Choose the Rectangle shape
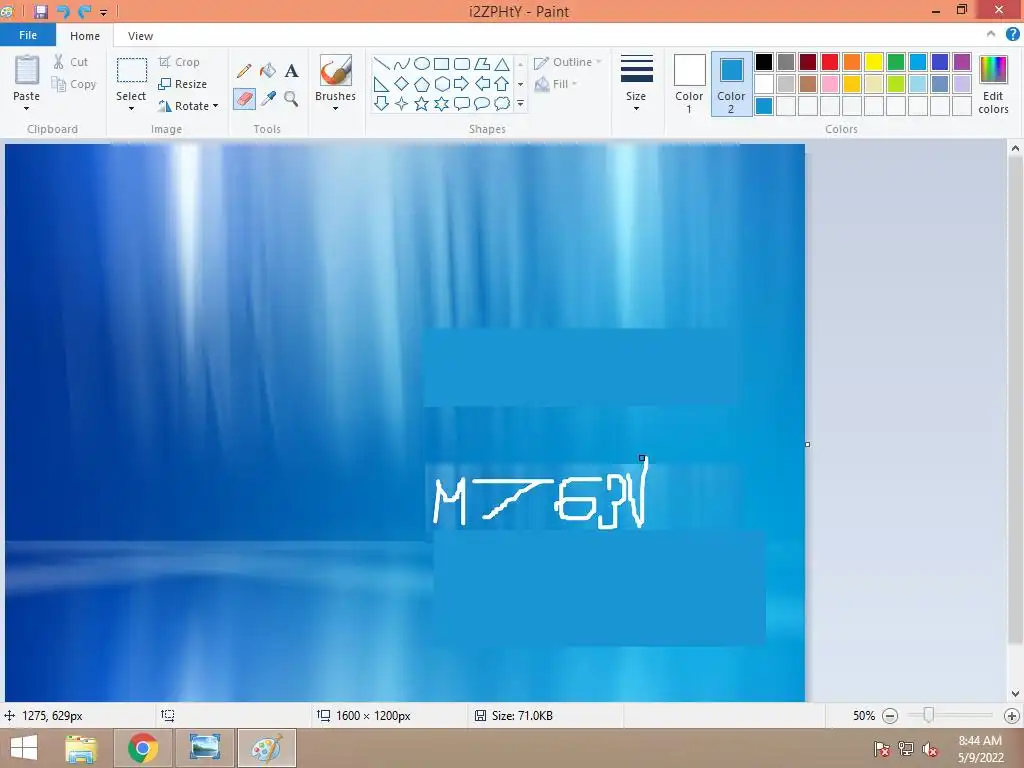The width and height of the screenshot is (1024, 768). [x=441, y=63]
